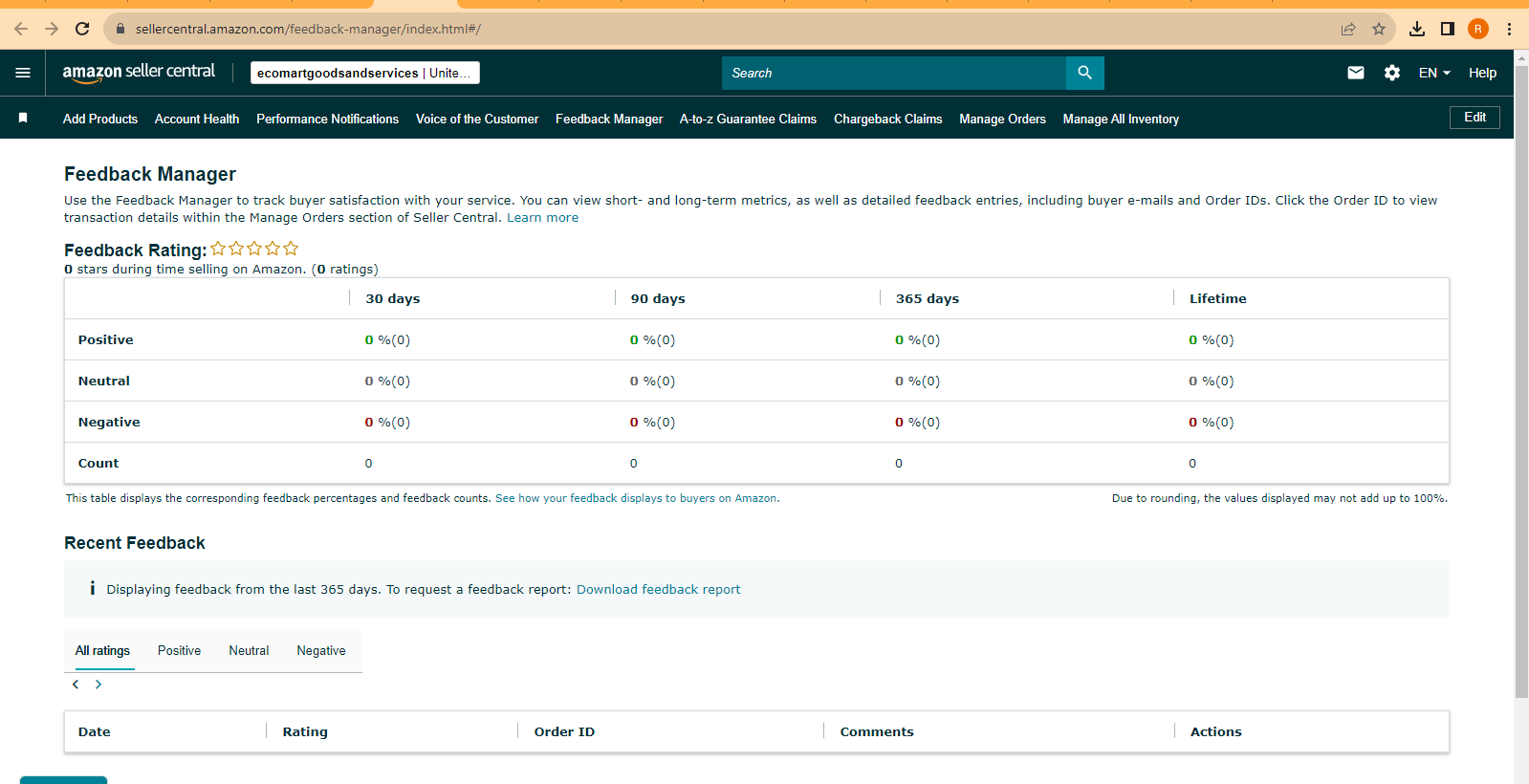Screen dimensions: 1529x784
Task: Open the Chrome profile avatar
Action: pos(1478,29)
